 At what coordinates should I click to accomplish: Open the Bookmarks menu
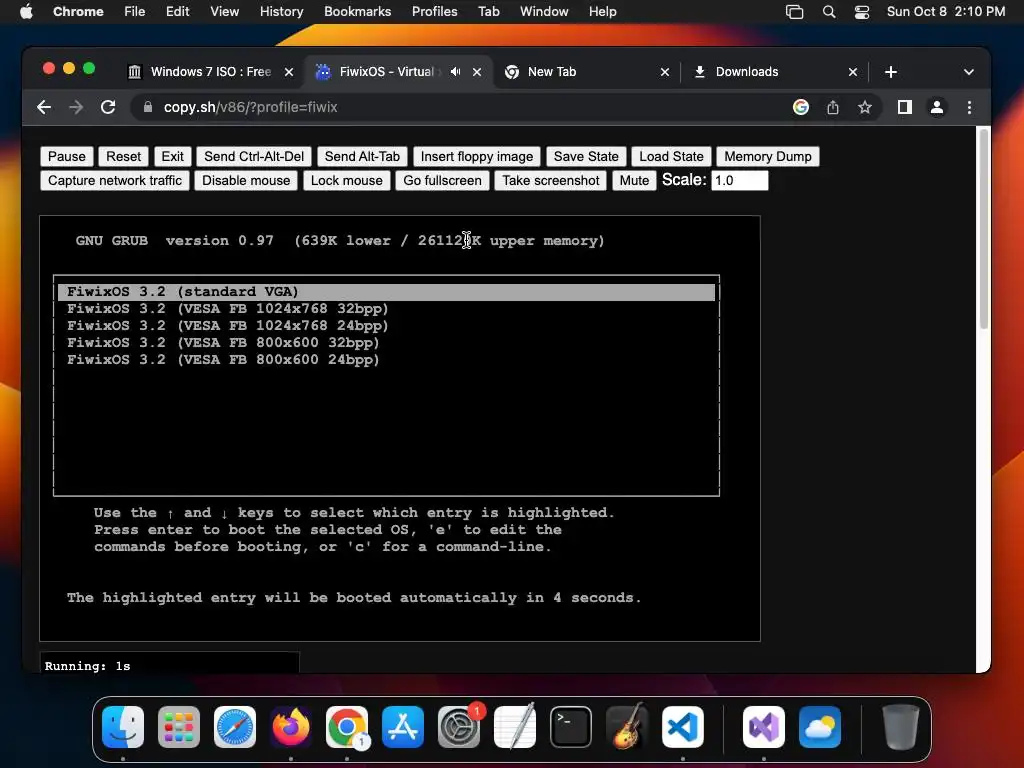click(357, 12)
